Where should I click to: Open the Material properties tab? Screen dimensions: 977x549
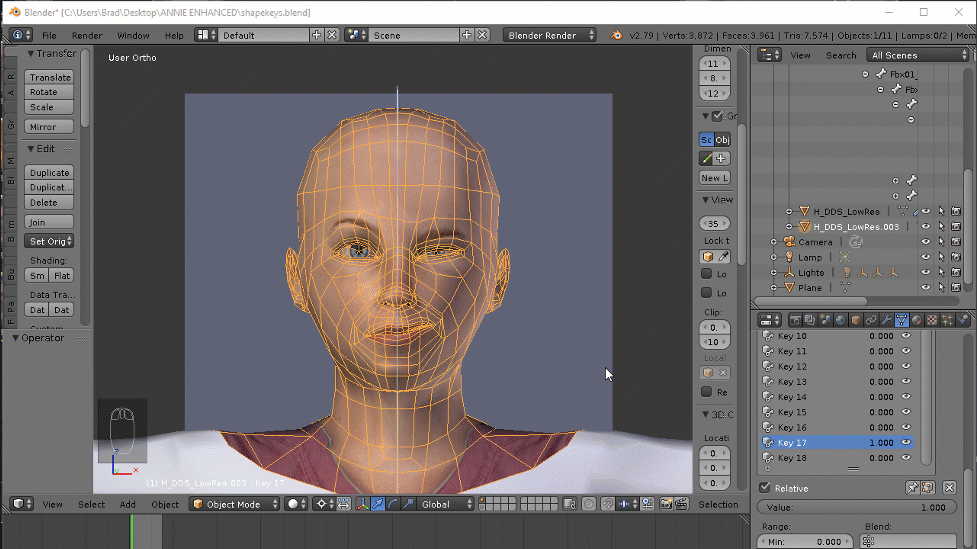pyautogui.click(x=916, y=320)
